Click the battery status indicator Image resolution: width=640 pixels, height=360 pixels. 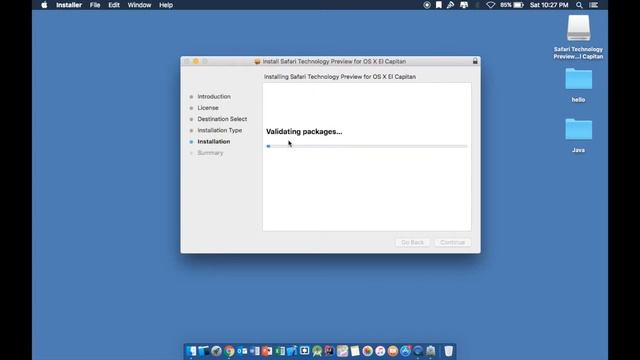point(512,5)
